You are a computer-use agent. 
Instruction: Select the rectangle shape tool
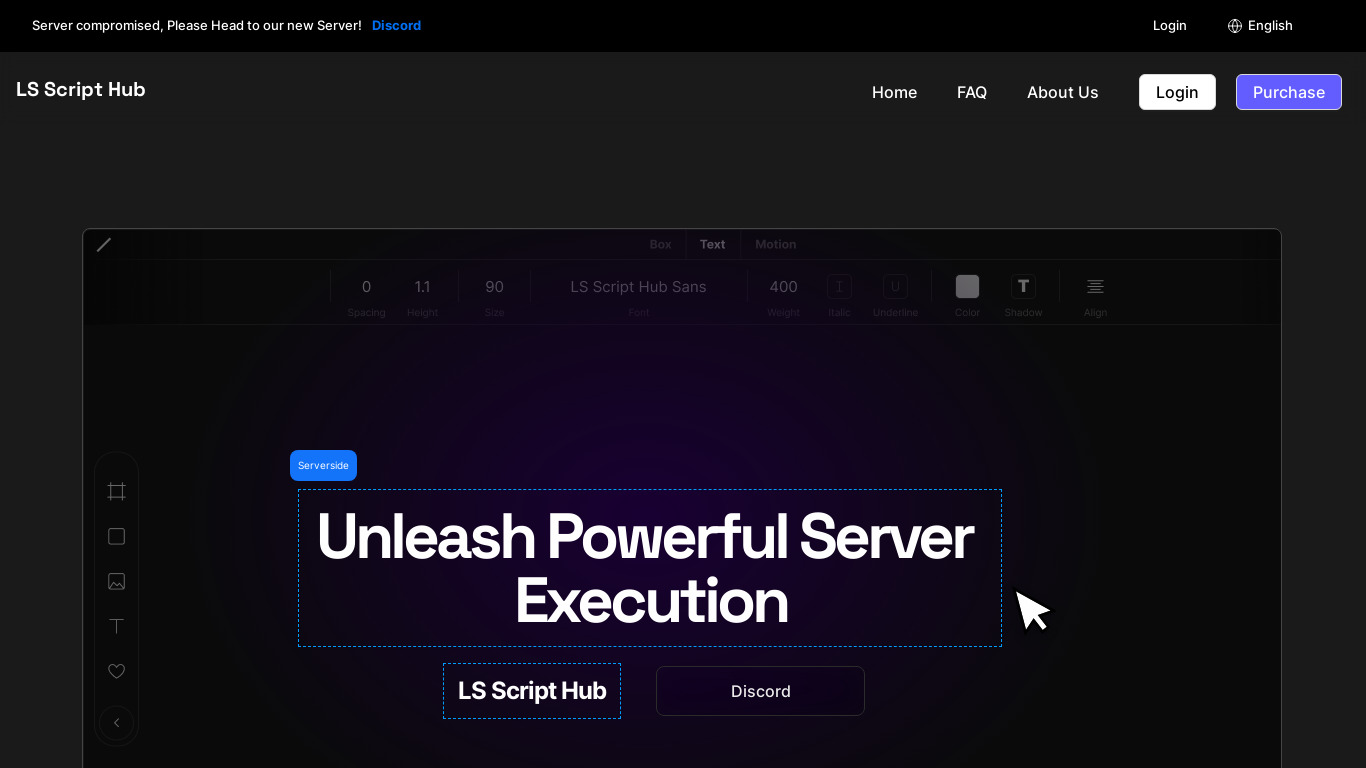[116, 536]
